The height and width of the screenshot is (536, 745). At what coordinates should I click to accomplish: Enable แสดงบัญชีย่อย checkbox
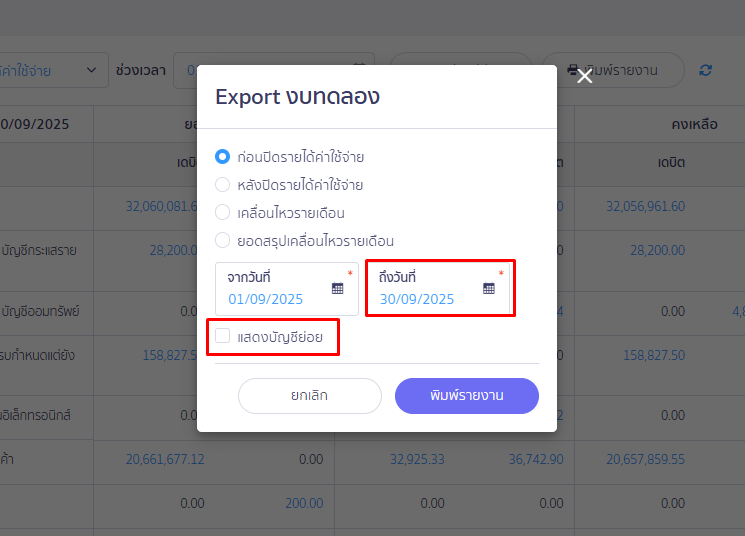(x=222, y=336)
